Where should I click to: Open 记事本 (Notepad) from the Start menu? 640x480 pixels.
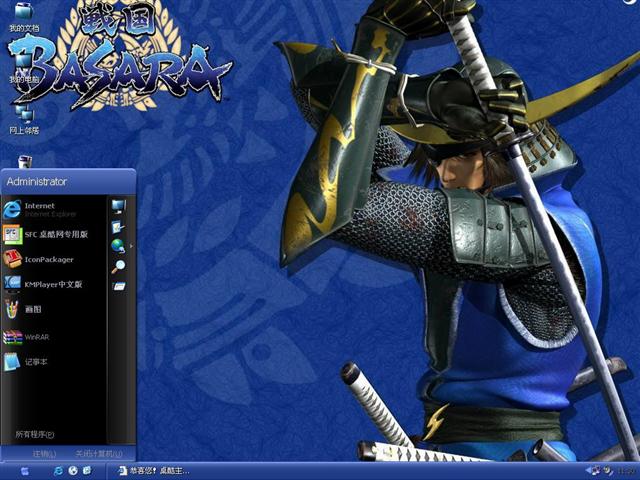(54, 362)
